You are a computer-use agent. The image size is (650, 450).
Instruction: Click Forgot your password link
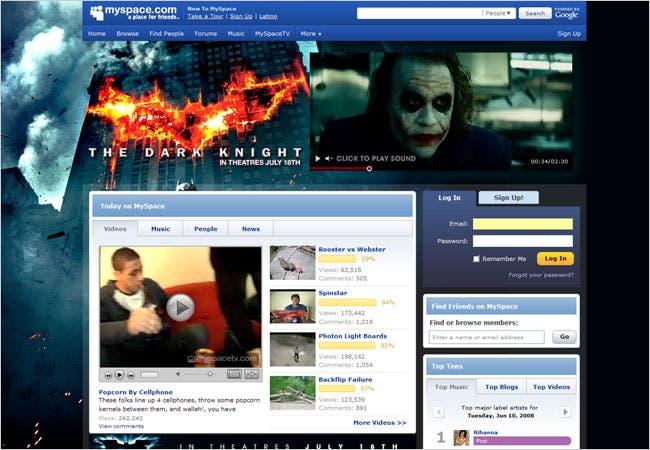pyautogui.click(x=541, y=275)
